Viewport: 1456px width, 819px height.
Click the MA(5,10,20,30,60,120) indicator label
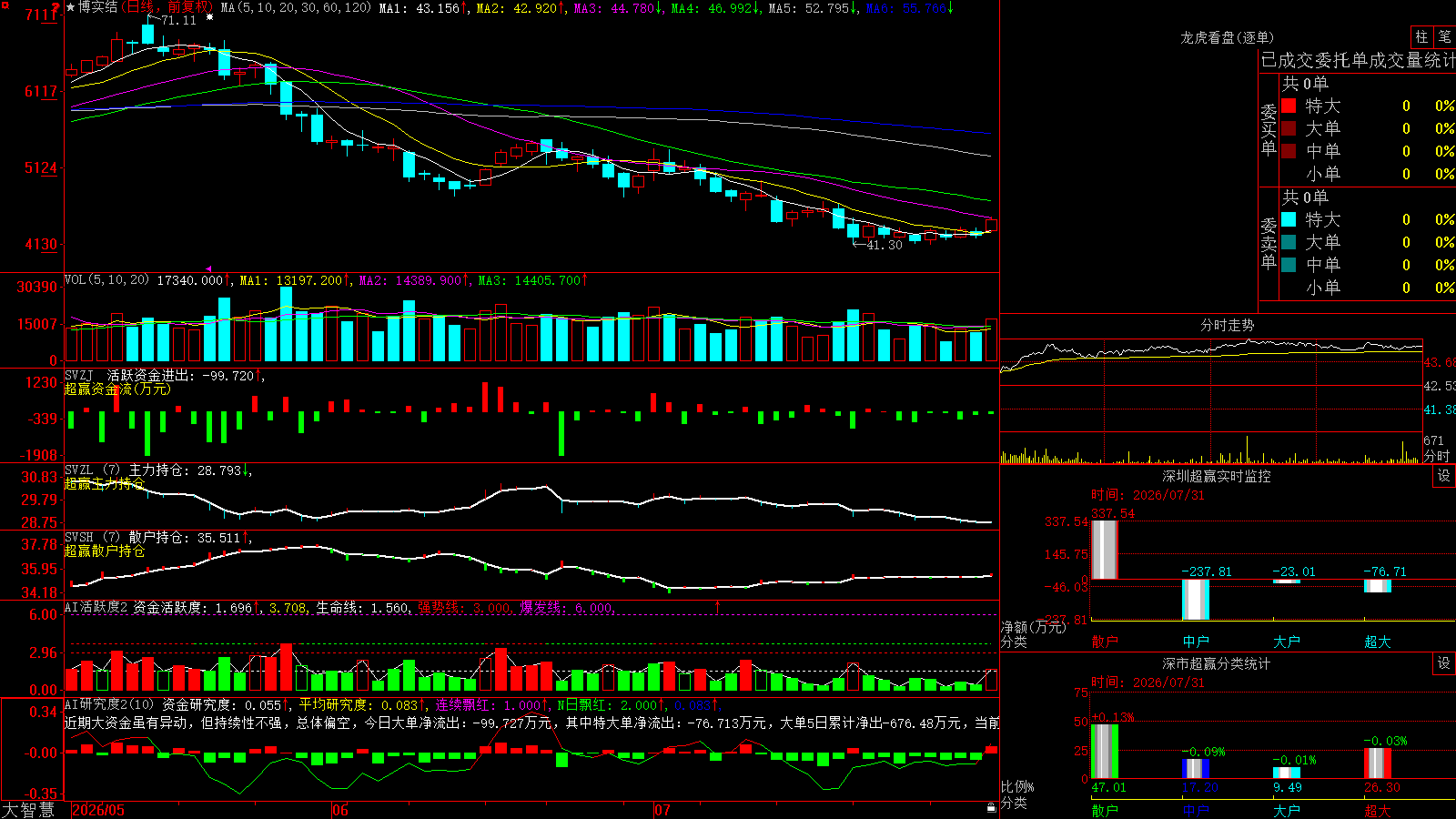point(296,7)
